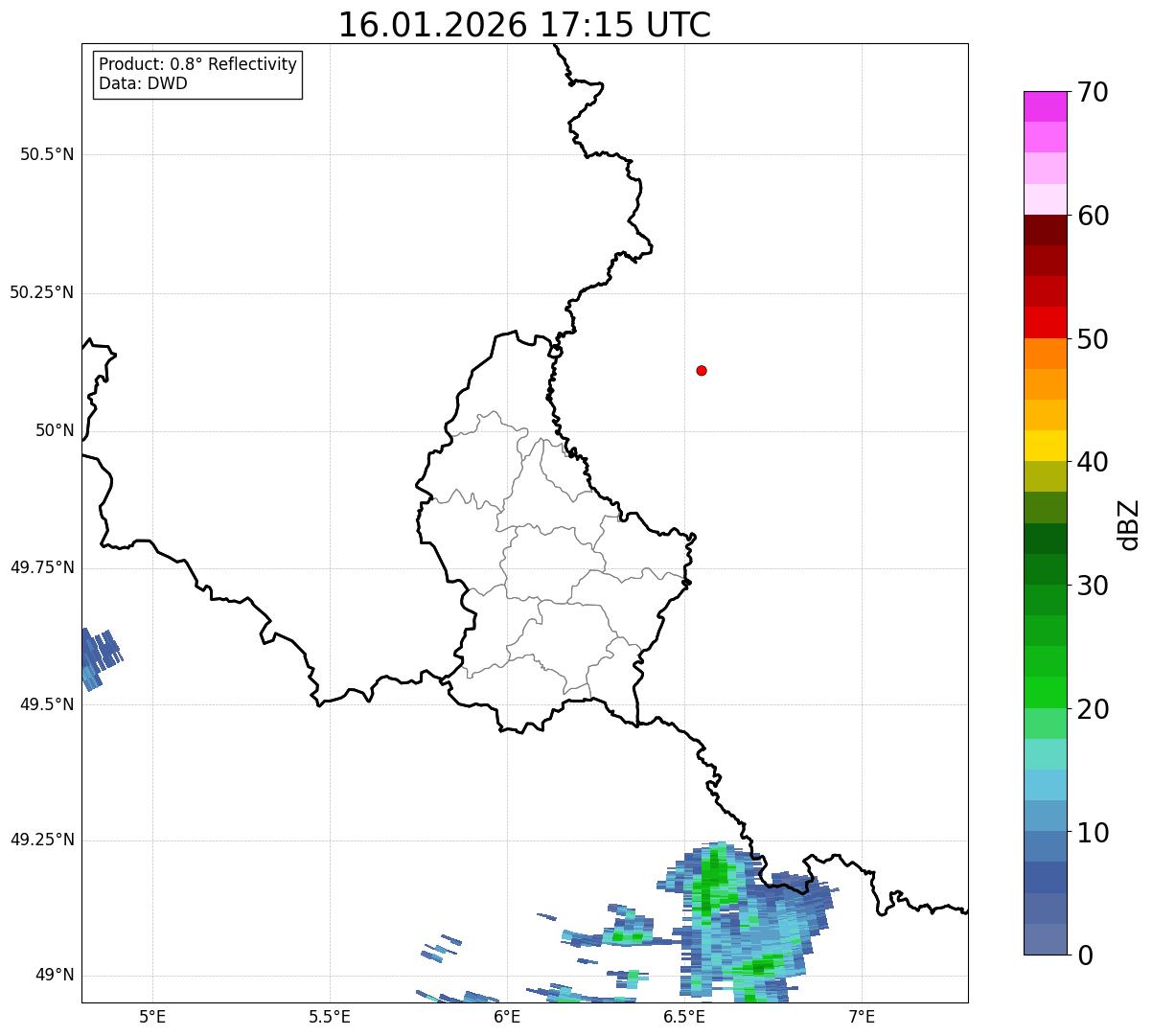Click the longitude label 5°E

(152, 1016)
